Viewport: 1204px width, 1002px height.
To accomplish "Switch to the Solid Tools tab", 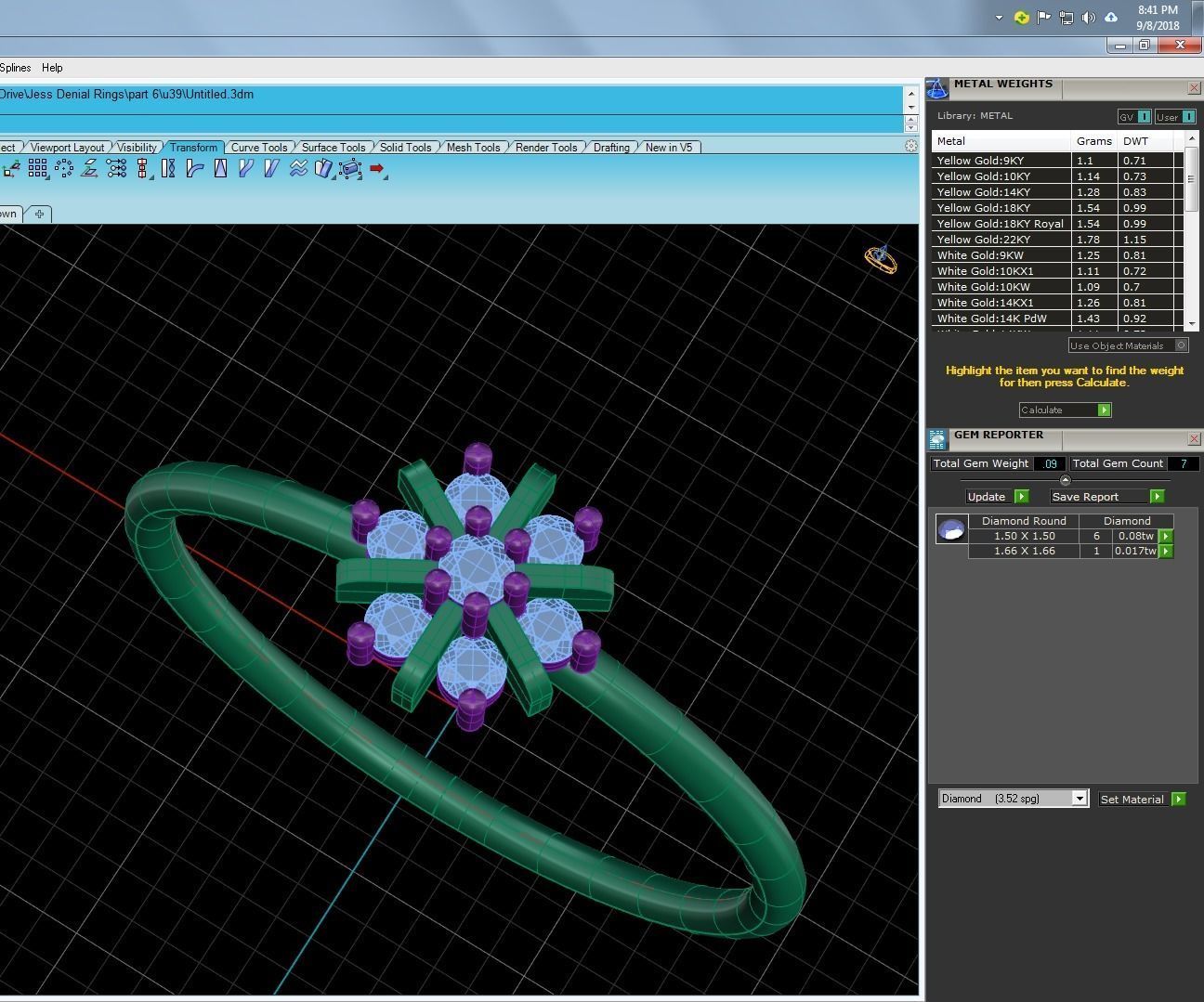I will tap(406, 147).
